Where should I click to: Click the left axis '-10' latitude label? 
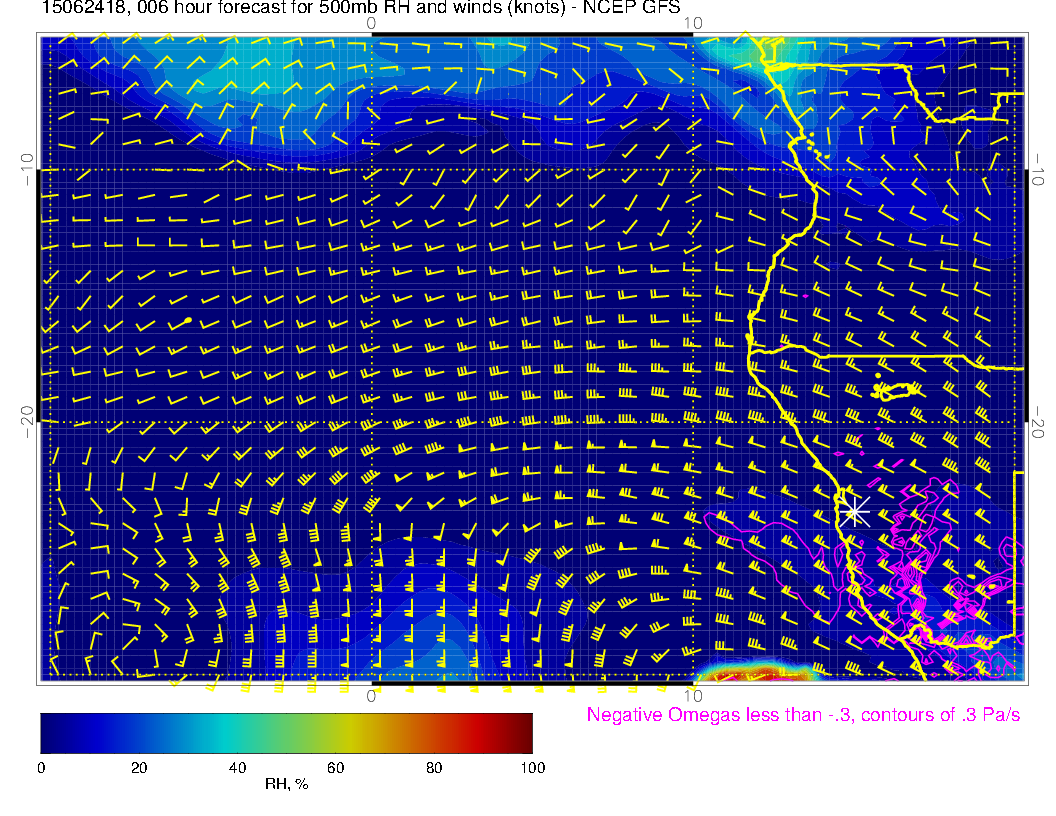click(x=26, y=170)
